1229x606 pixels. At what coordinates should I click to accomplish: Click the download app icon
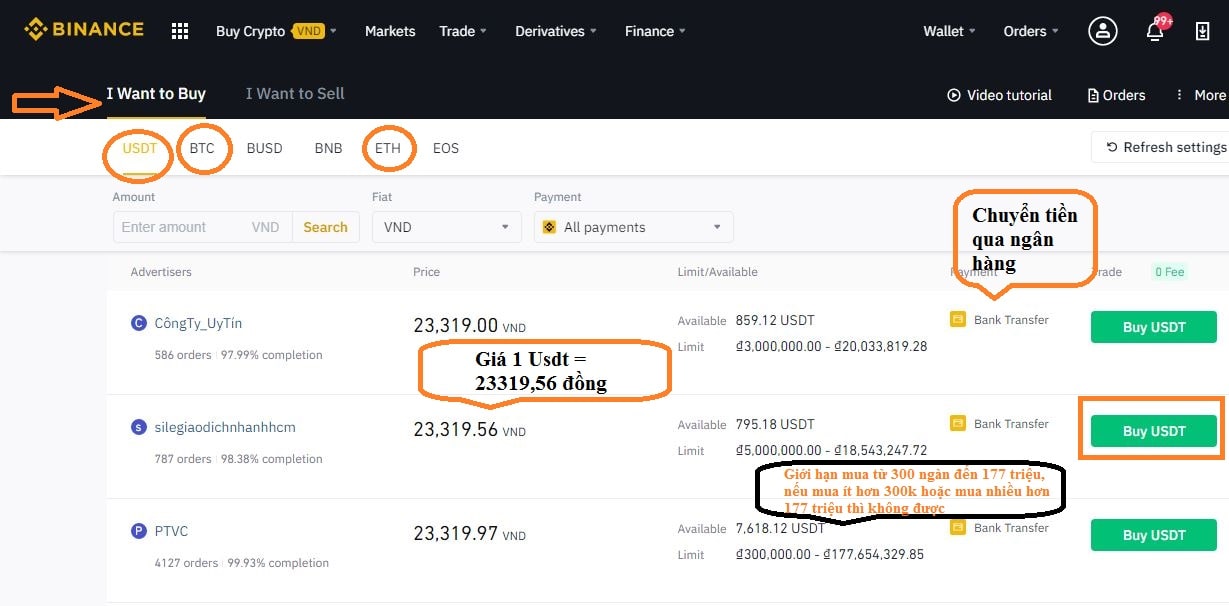1203,31
